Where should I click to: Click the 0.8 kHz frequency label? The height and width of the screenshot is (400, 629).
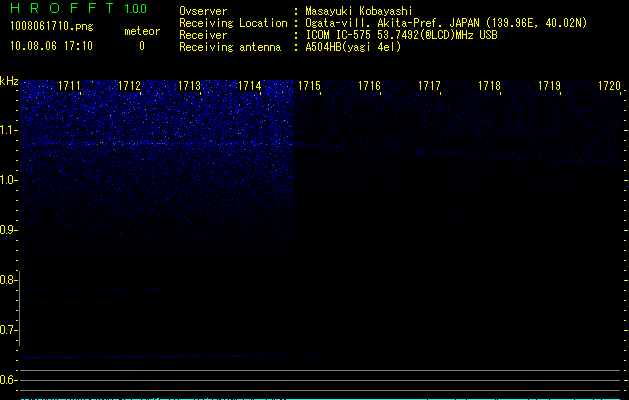[7, 280]
